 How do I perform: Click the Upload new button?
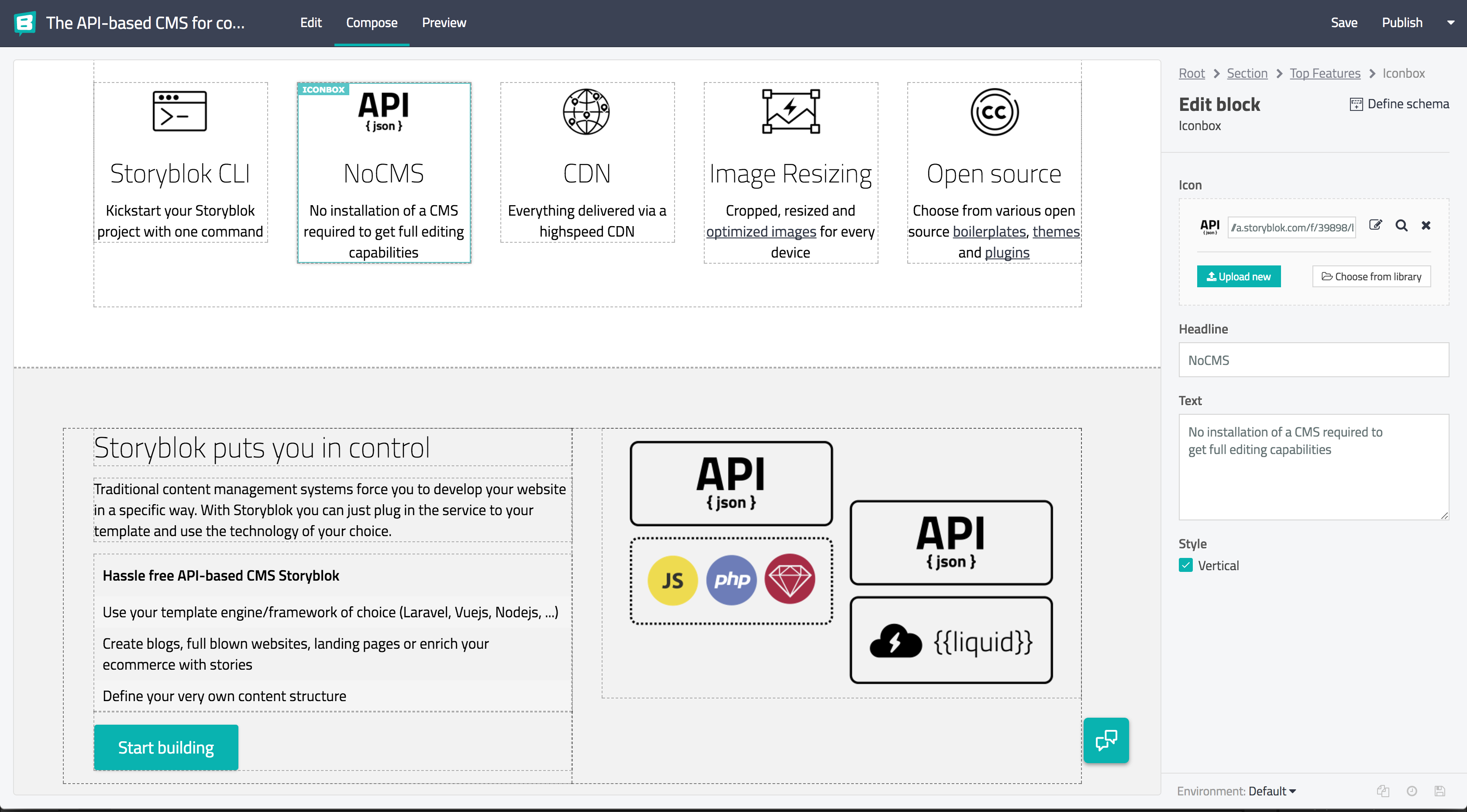[1238, 276]
